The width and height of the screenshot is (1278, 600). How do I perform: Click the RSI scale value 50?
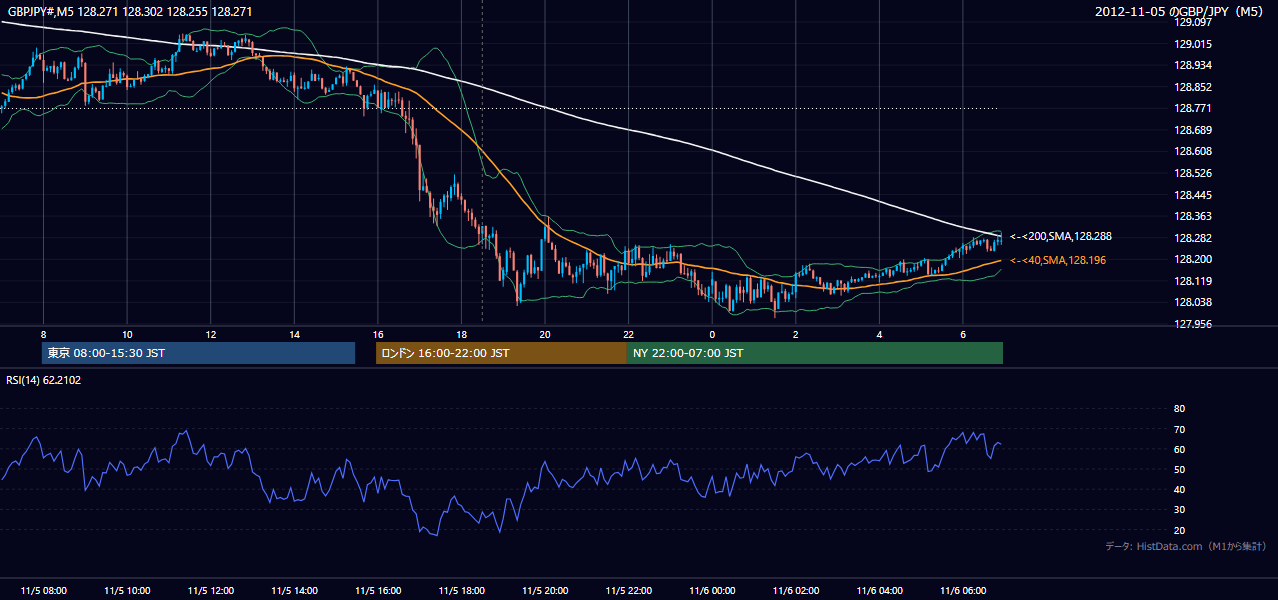click(1179, 469)
